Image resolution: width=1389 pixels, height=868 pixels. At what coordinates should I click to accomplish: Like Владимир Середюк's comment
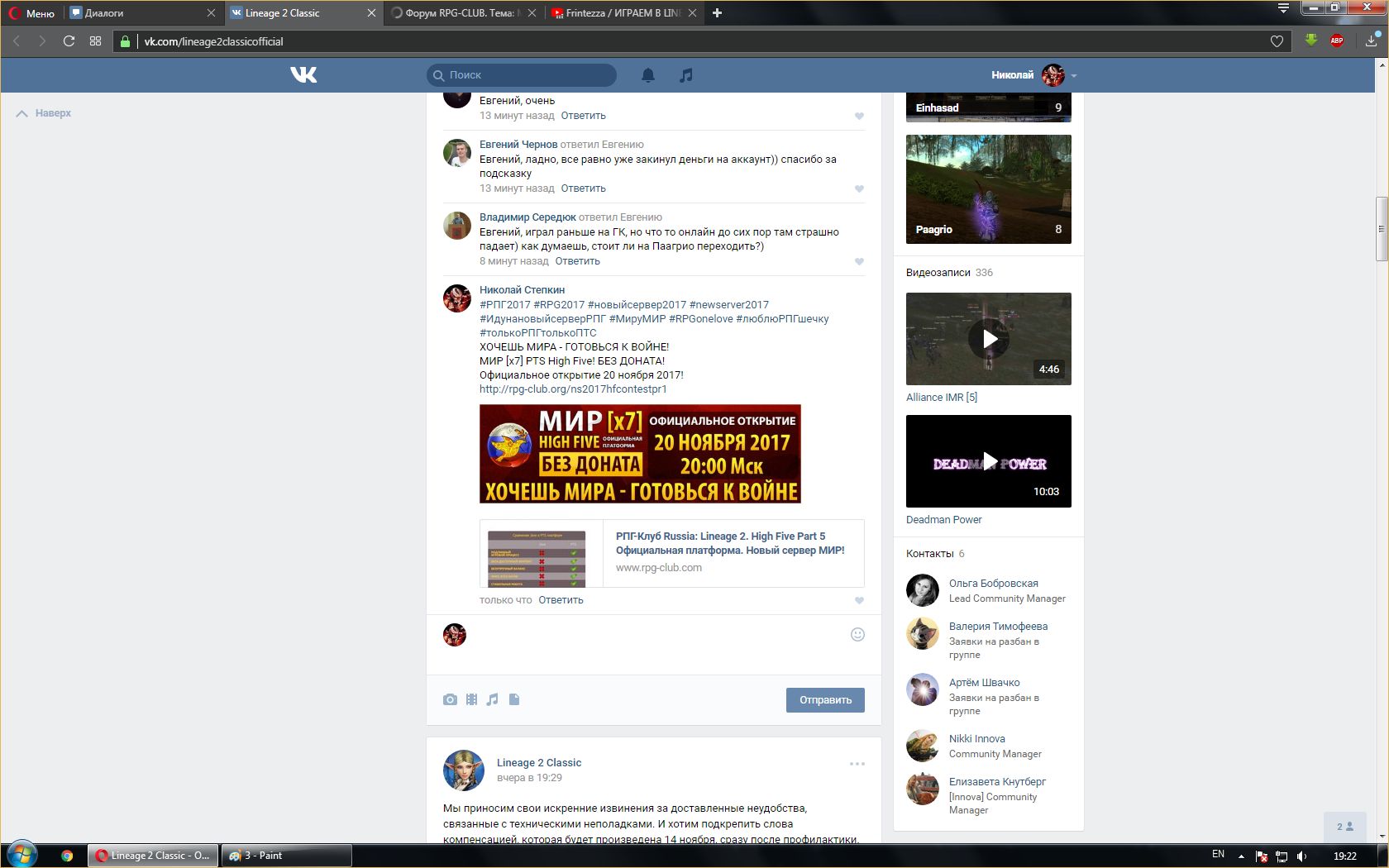[859, 261]
